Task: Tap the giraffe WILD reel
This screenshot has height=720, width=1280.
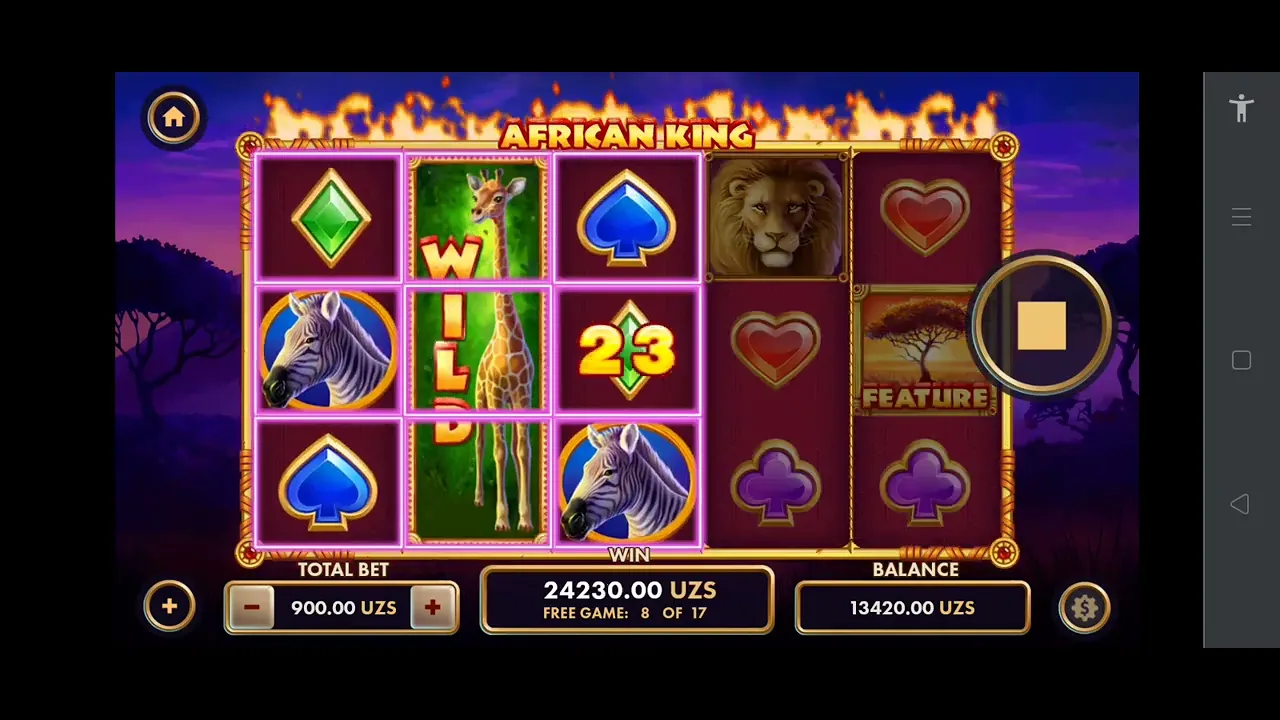Action: click(478, 350)
